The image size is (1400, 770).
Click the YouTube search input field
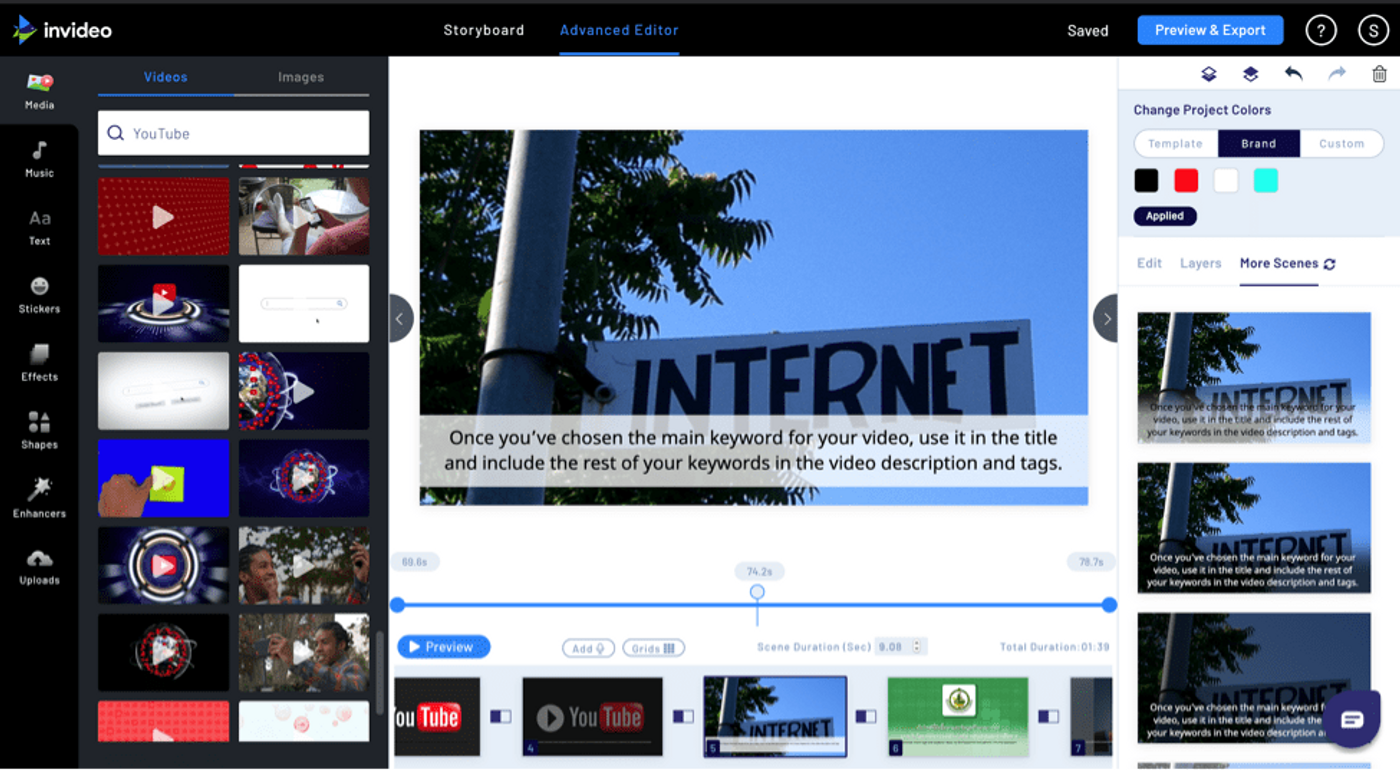click(x=234, y=133)
